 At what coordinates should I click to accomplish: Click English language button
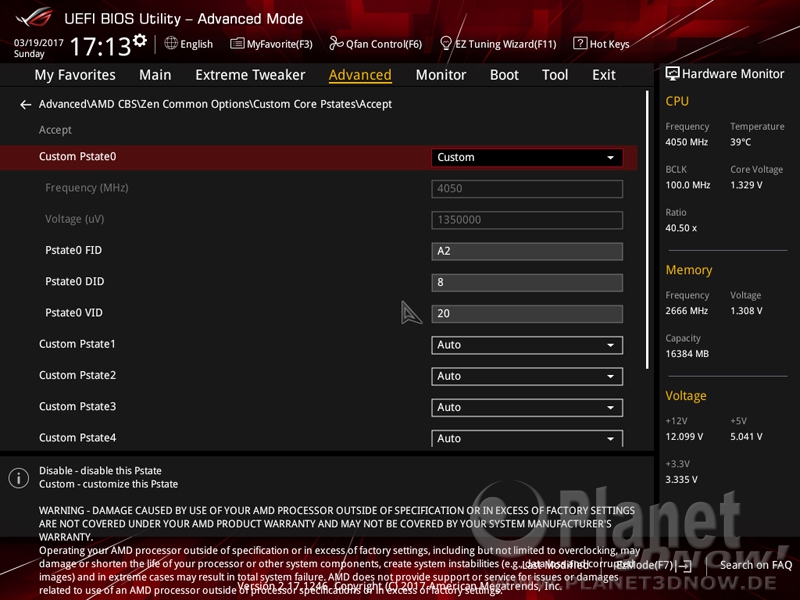pyautogui.click(x=196, y=44)
